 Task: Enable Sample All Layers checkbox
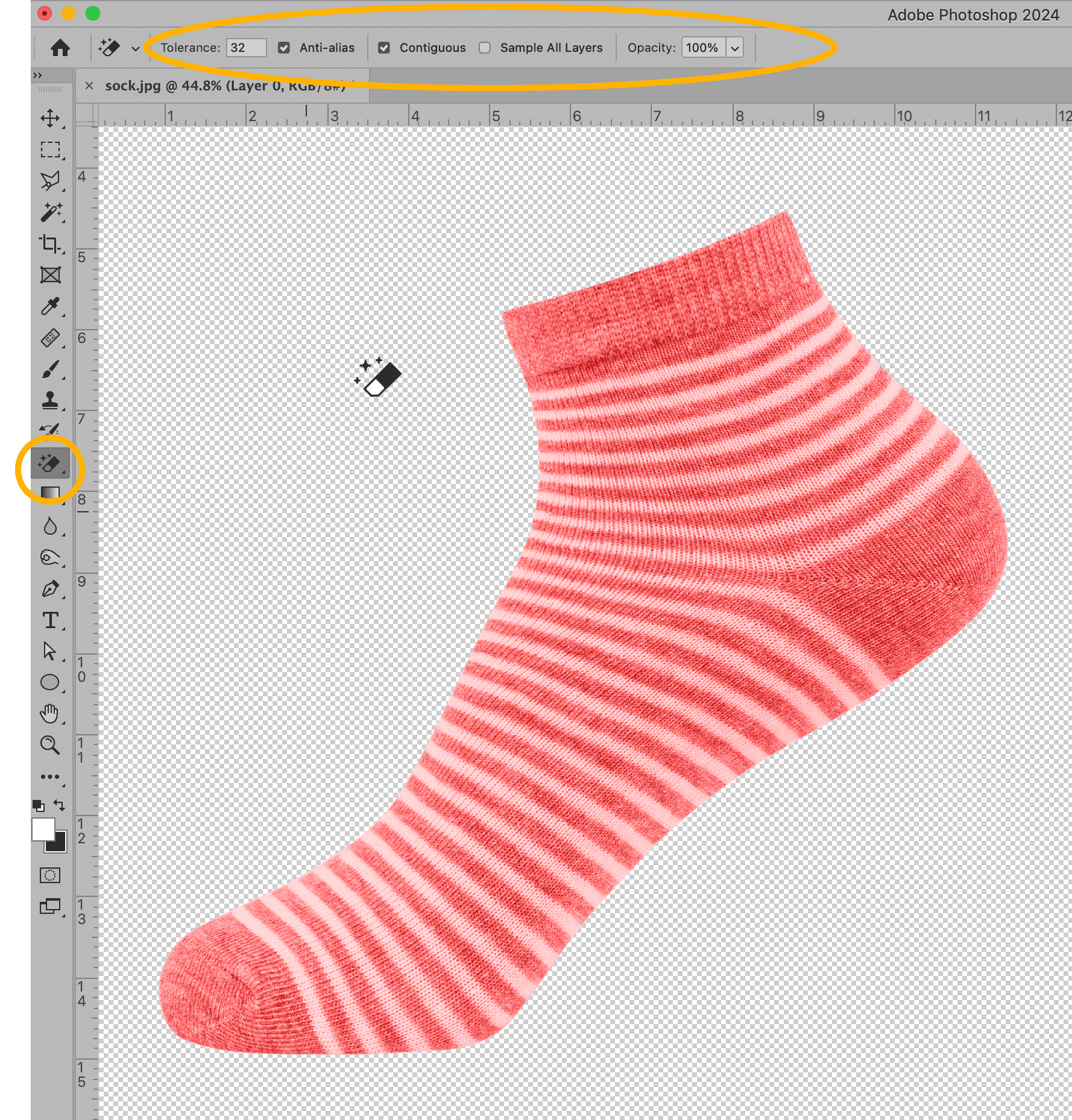point(485,48)
